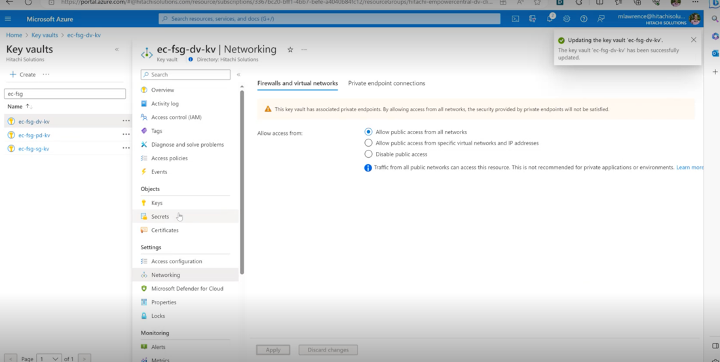
Task: Select Allow public access from all networks
Action: 368,132
